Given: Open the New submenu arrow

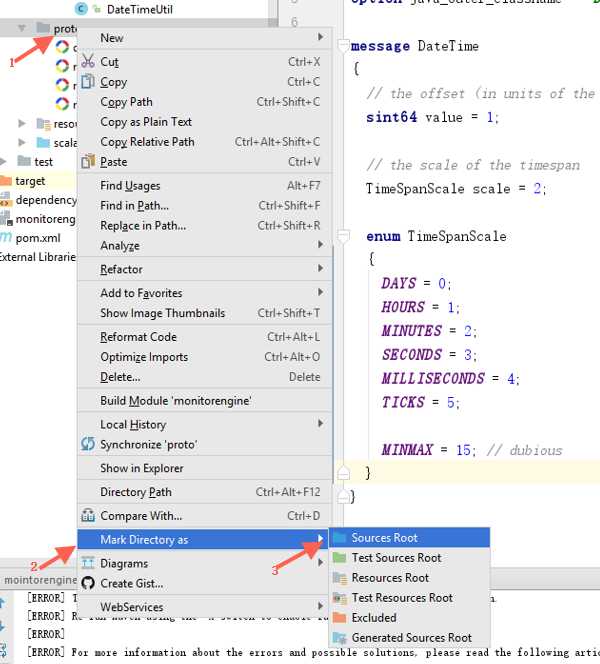Looking at the screenshot, I should 321,37.
